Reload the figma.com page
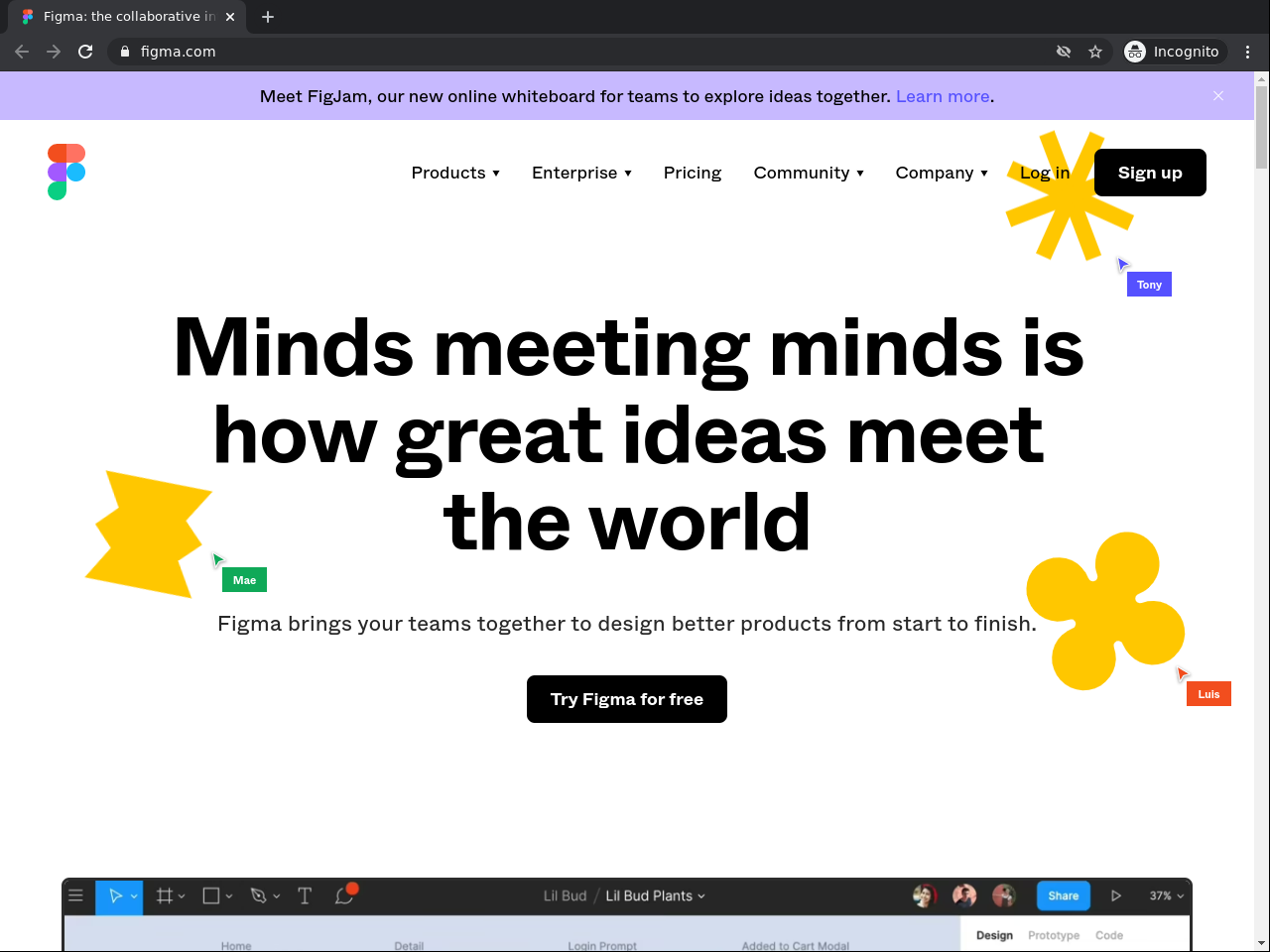The width and height of the screenshot is (1270, 952). pyautogui.click(x=85, y=52)
